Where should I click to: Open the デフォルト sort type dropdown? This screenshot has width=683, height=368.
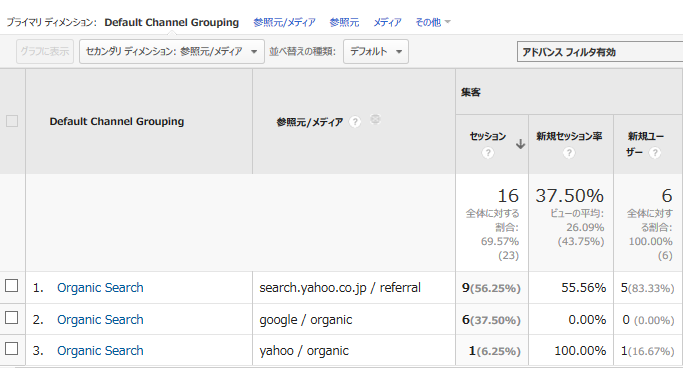click(375, 51)
